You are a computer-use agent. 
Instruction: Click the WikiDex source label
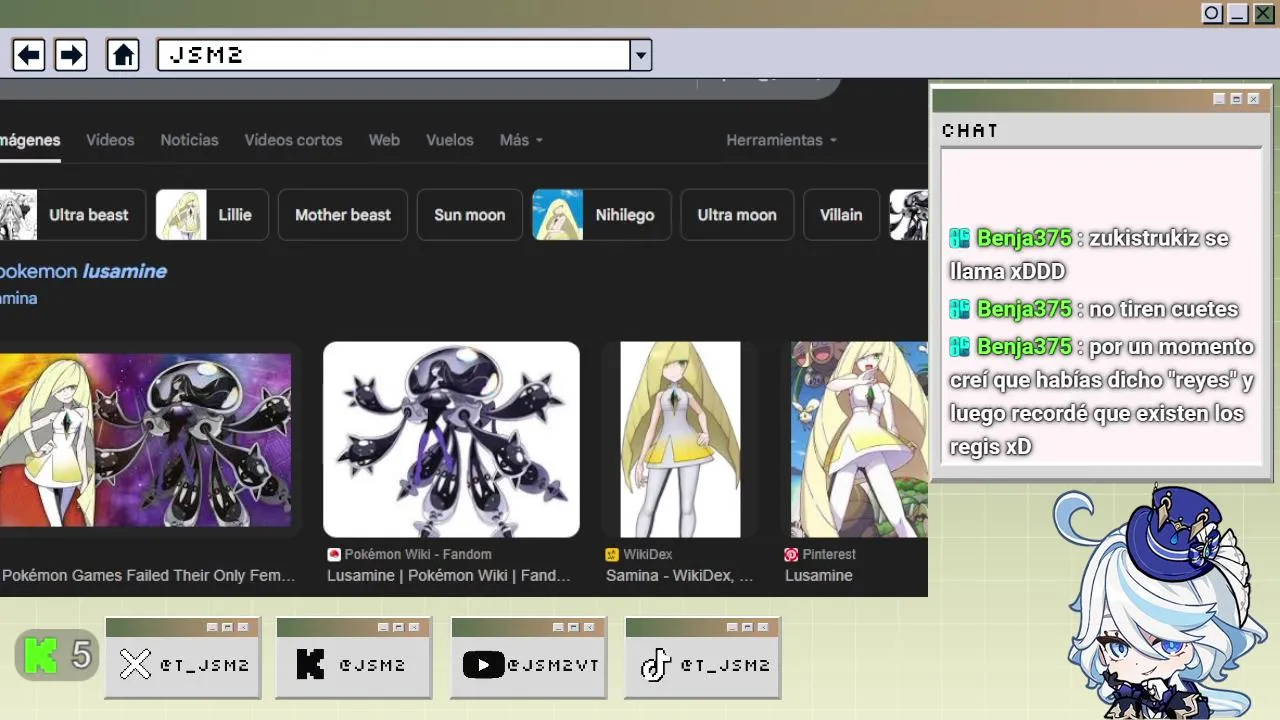point(648,554)
